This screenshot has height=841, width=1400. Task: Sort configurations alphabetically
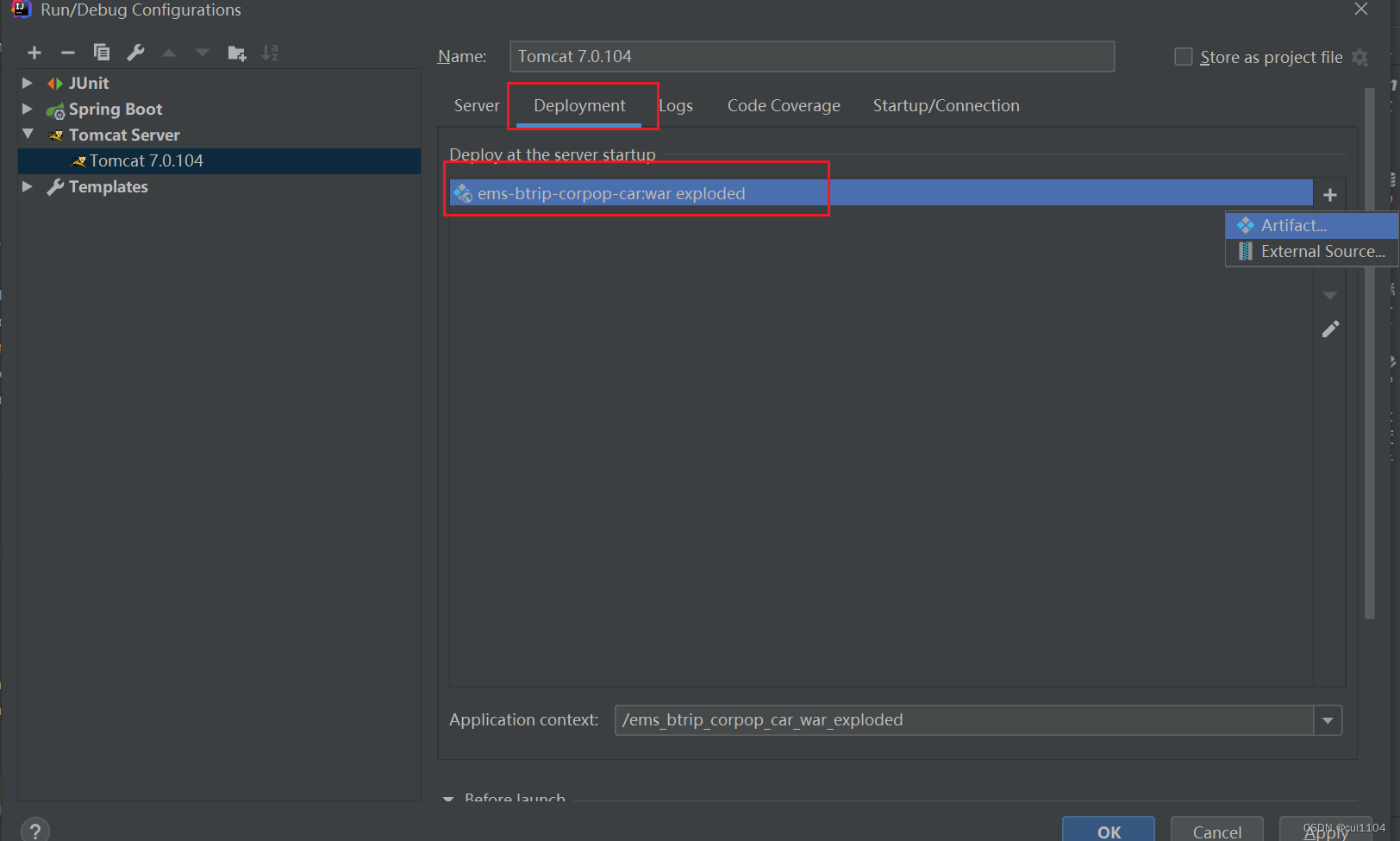tap(270, 53)
